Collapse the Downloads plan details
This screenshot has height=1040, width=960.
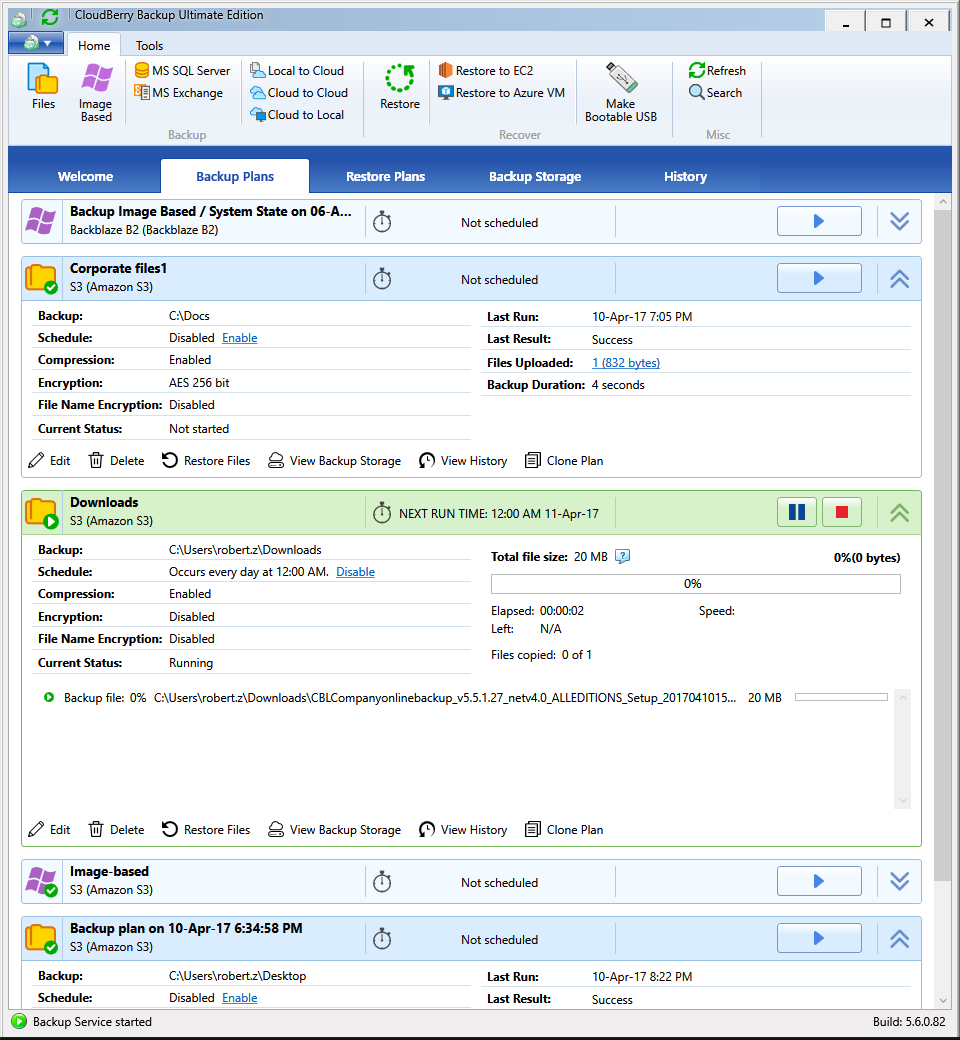coord(899,513)
